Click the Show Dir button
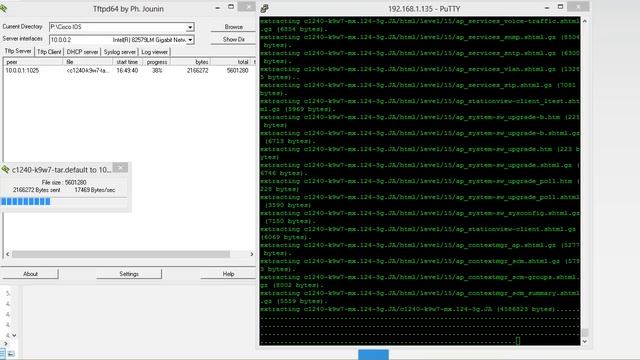The image size is (640, 360). click(x=233, y=40)
